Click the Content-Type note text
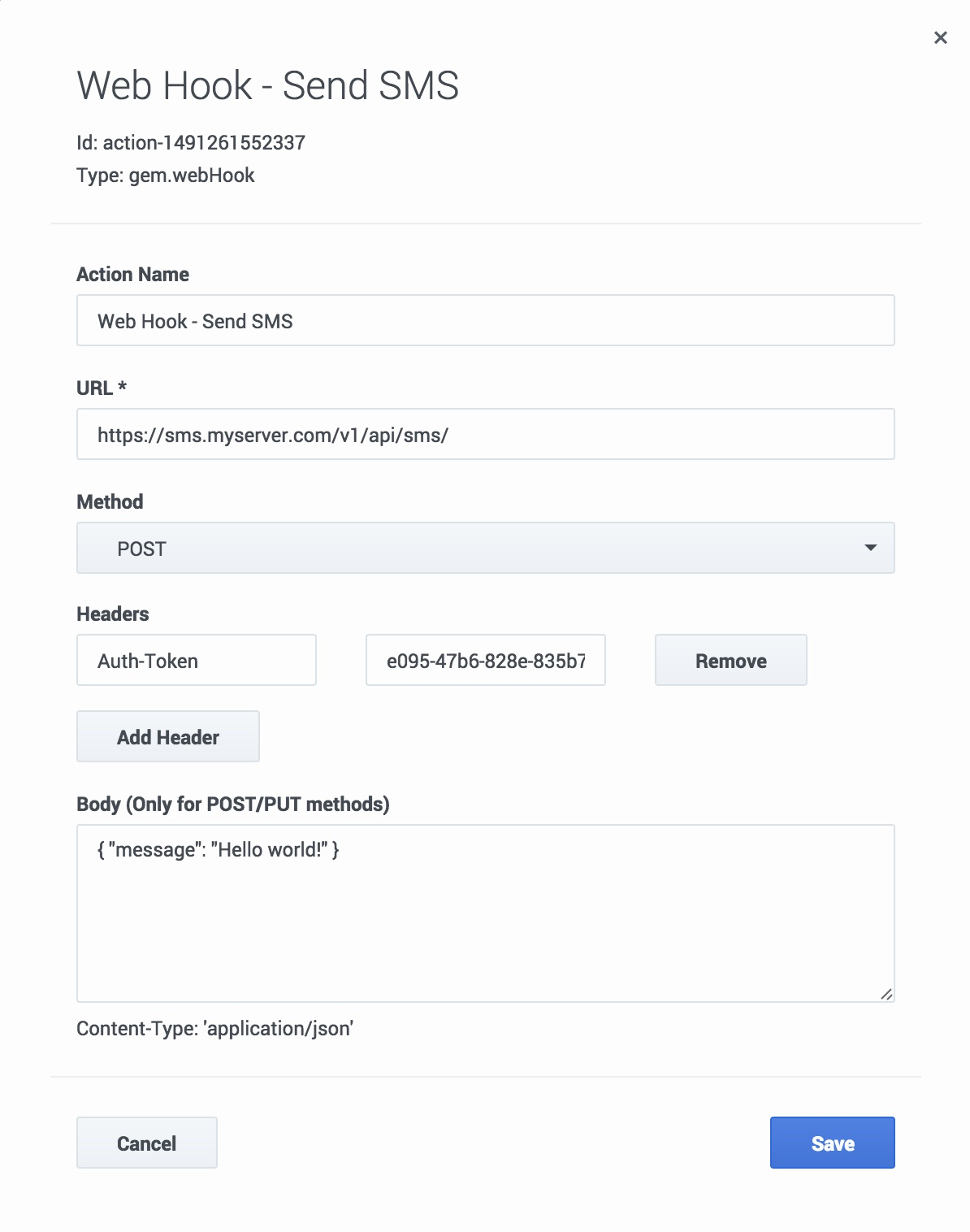Viewport: 970px width, 1232px height. click(214, 1029)
